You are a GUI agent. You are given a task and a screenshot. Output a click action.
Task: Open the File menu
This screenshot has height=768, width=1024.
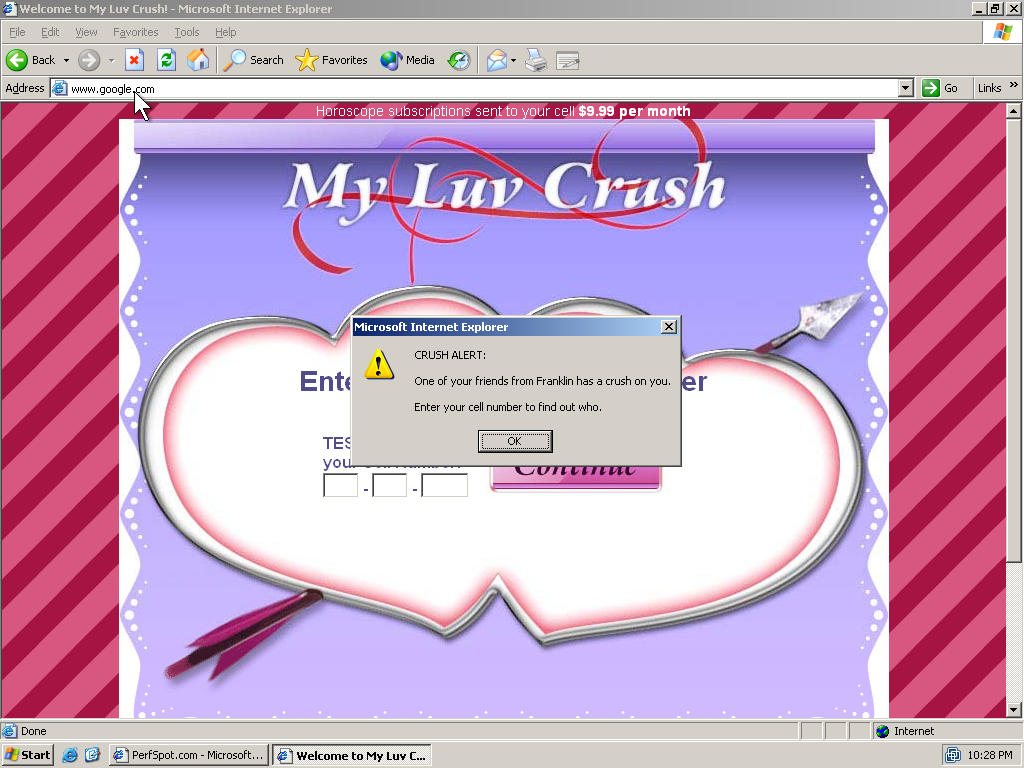pyautogui.click(x=17, y=32)
